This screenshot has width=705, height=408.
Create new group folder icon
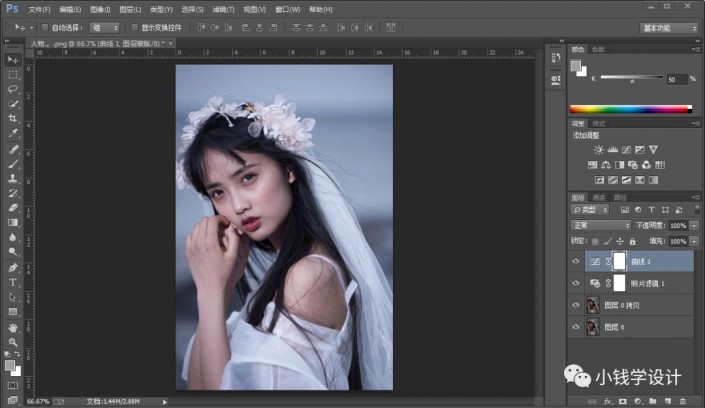[x=653, y=401]
